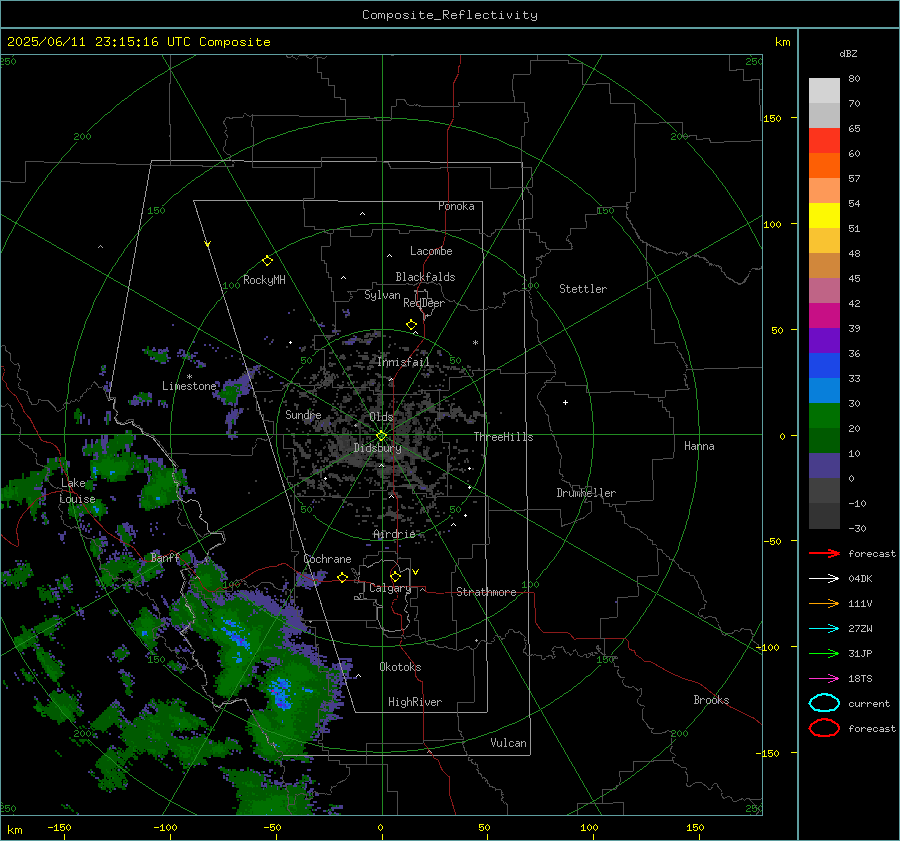
Task: Click the Ponoka city label
Action: [456, 206]
